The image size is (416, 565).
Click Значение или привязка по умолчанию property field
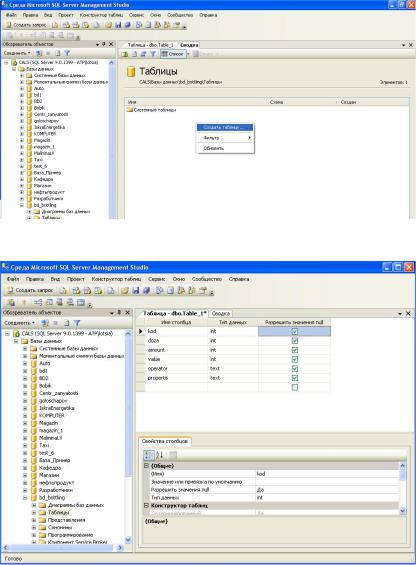[327, 481]
